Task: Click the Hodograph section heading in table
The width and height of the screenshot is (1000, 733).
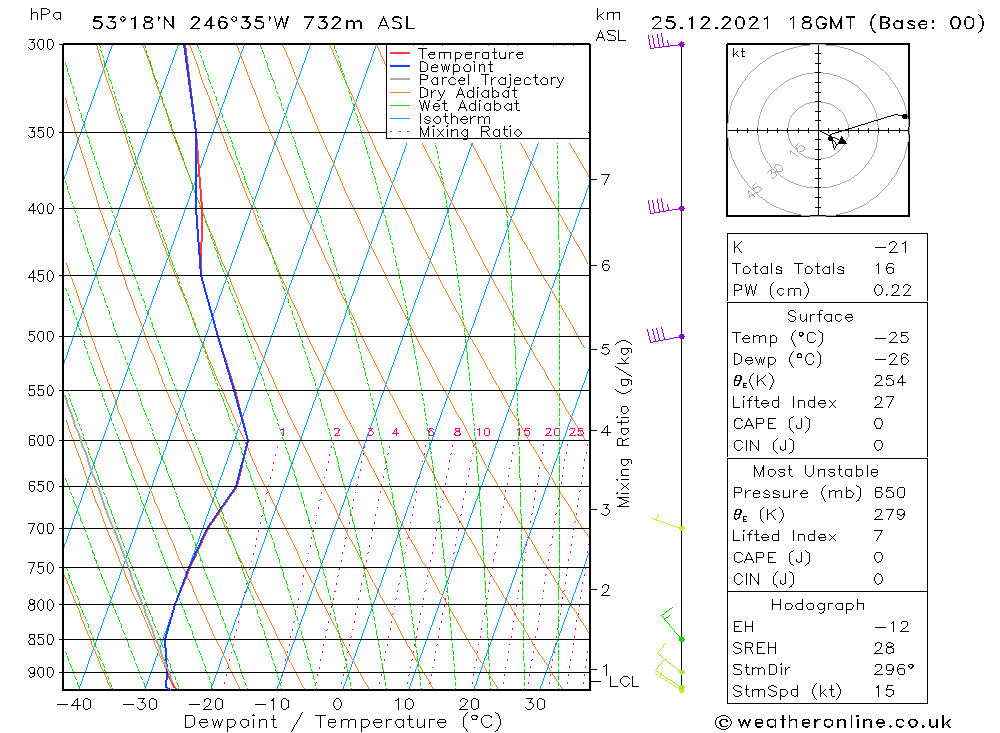Action: click(818, 605)
